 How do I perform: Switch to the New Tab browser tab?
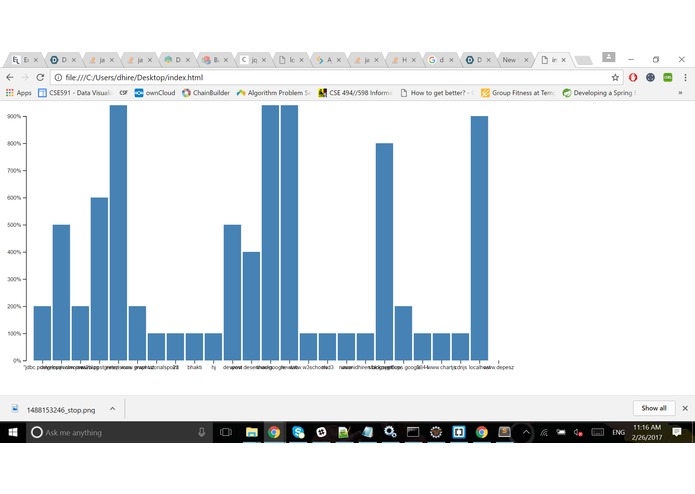514,60
